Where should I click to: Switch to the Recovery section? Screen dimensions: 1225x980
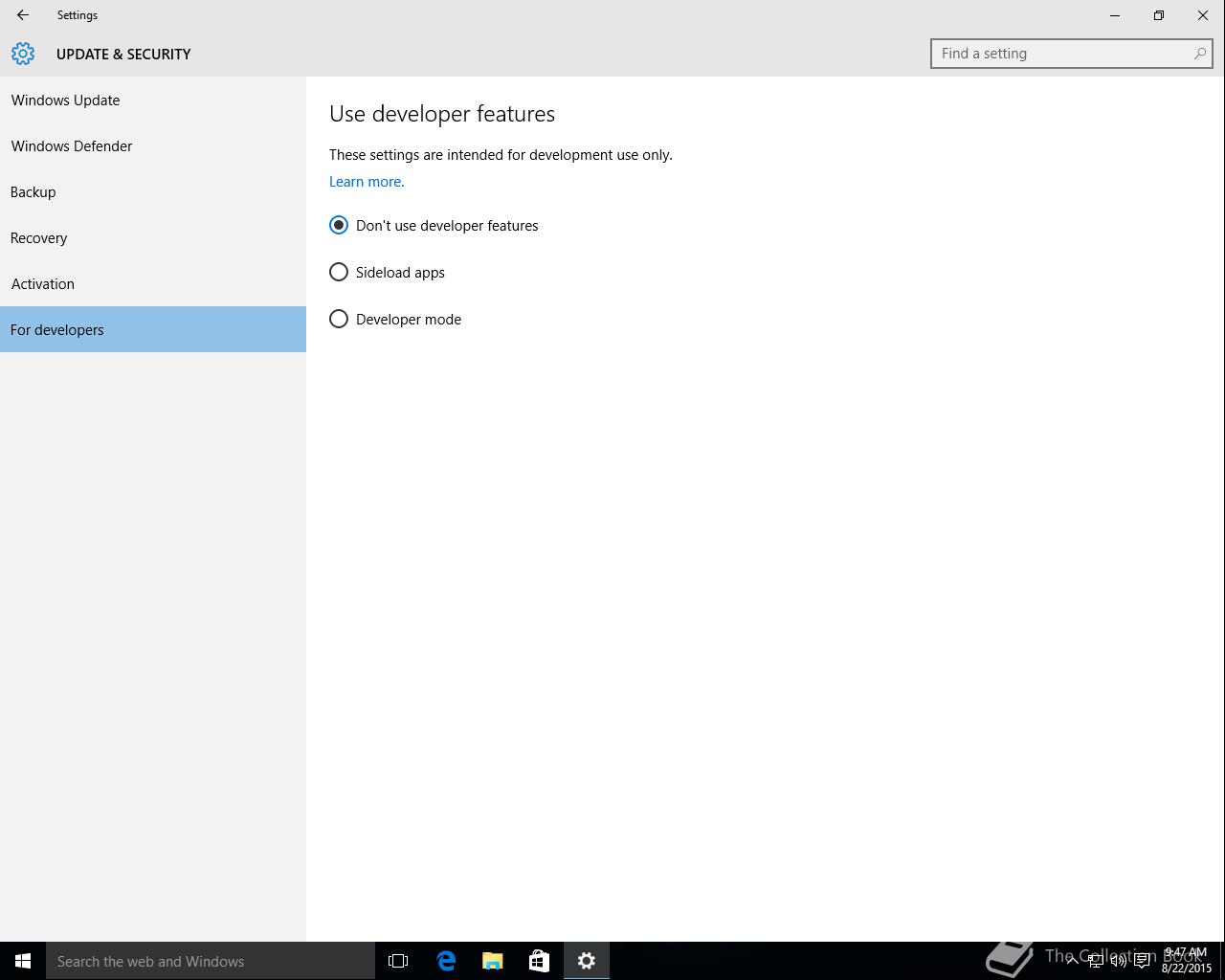(39, 238)
